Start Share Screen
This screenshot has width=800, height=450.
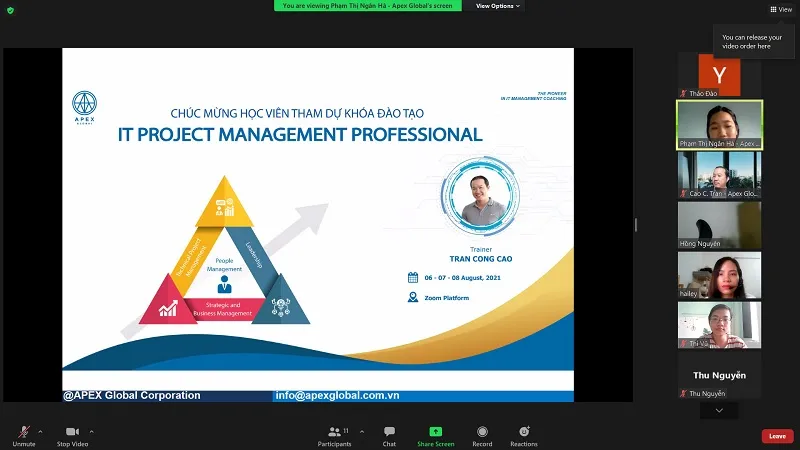tap(436, 436)
